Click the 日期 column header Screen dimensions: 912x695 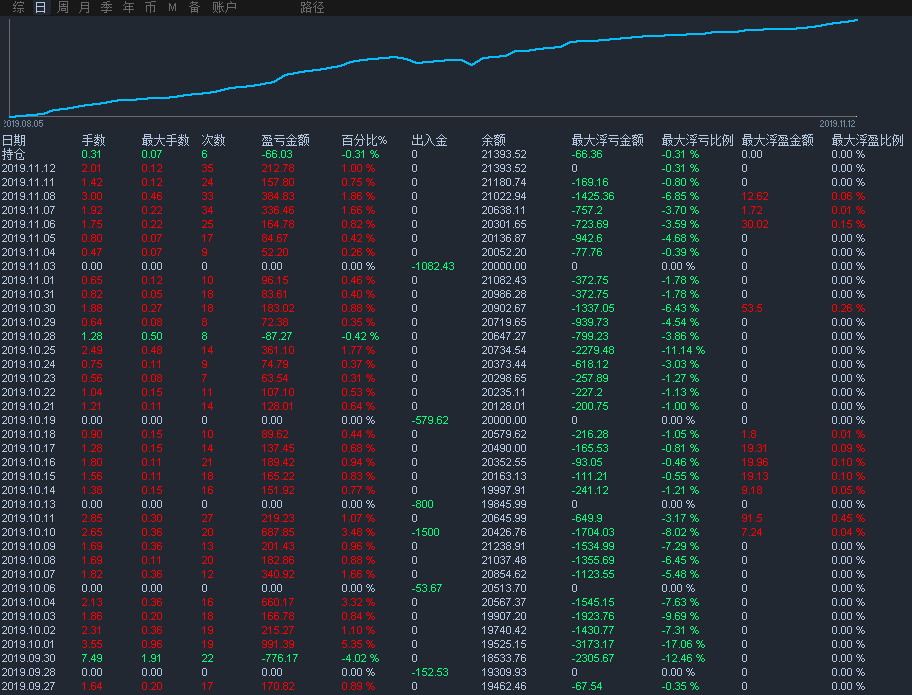pyautogui.click(x=14, y=141)
